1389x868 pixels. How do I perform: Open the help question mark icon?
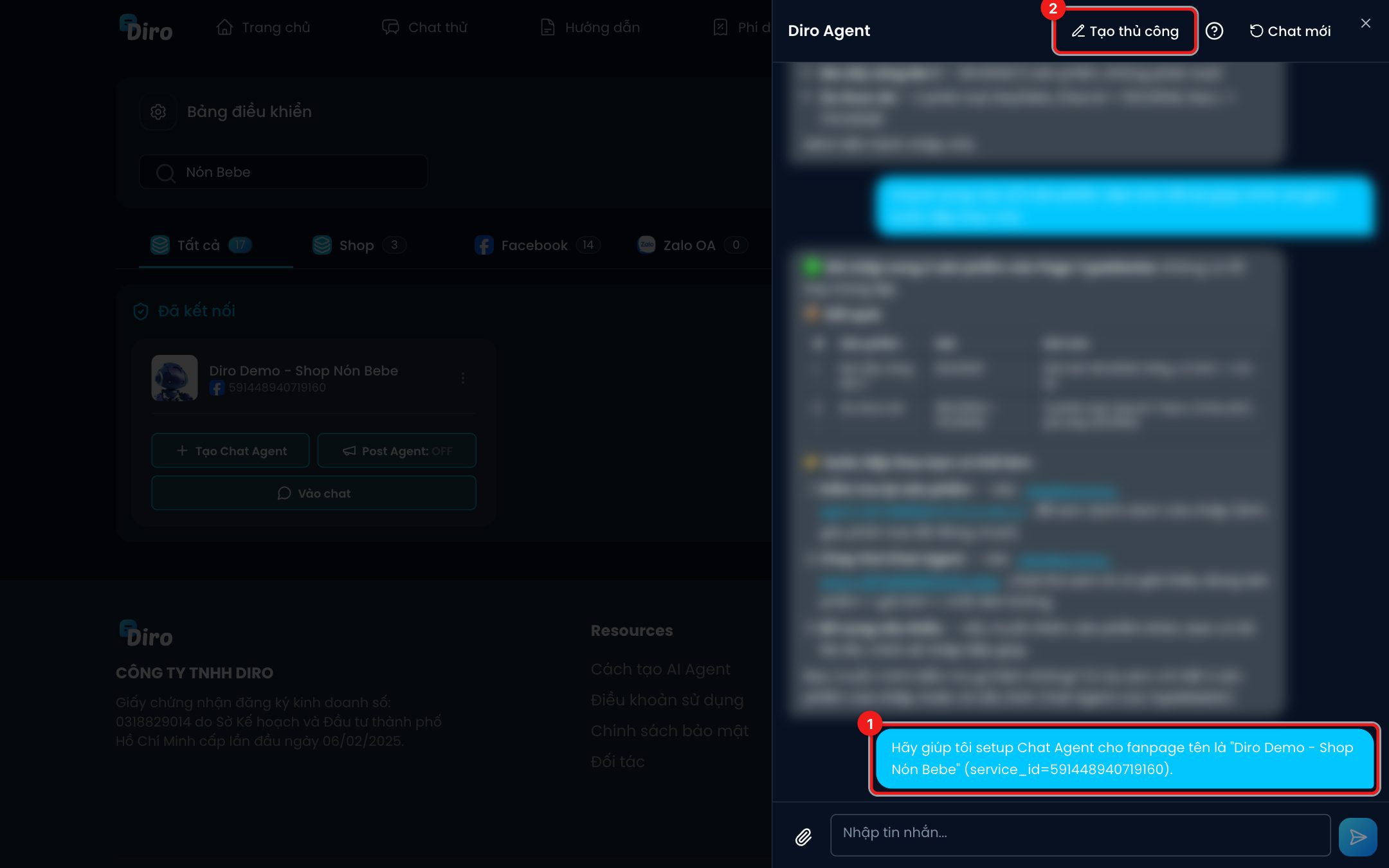[x=1214, y=31]
